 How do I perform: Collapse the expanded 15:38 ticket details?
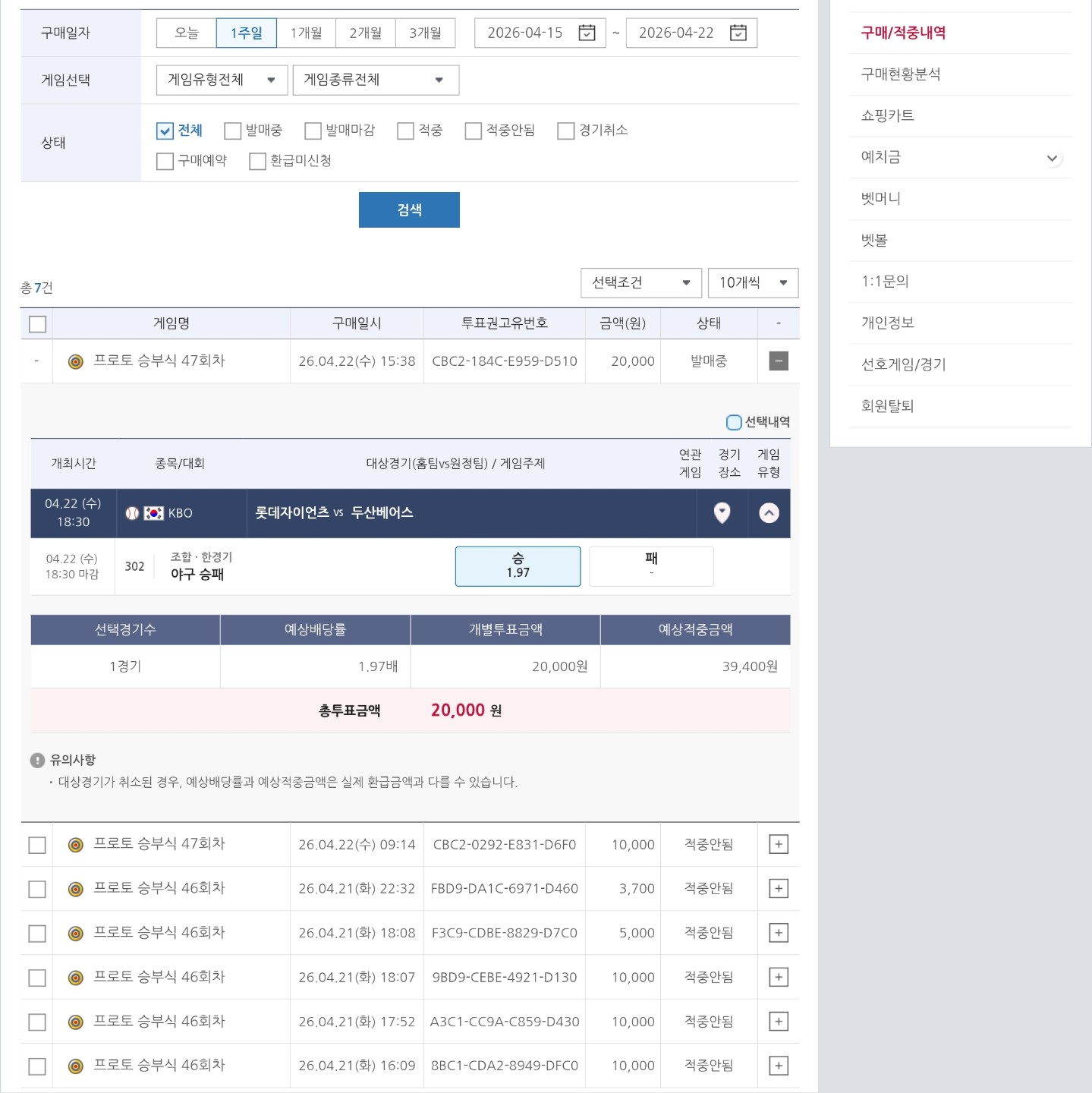[x=779, y=361]
